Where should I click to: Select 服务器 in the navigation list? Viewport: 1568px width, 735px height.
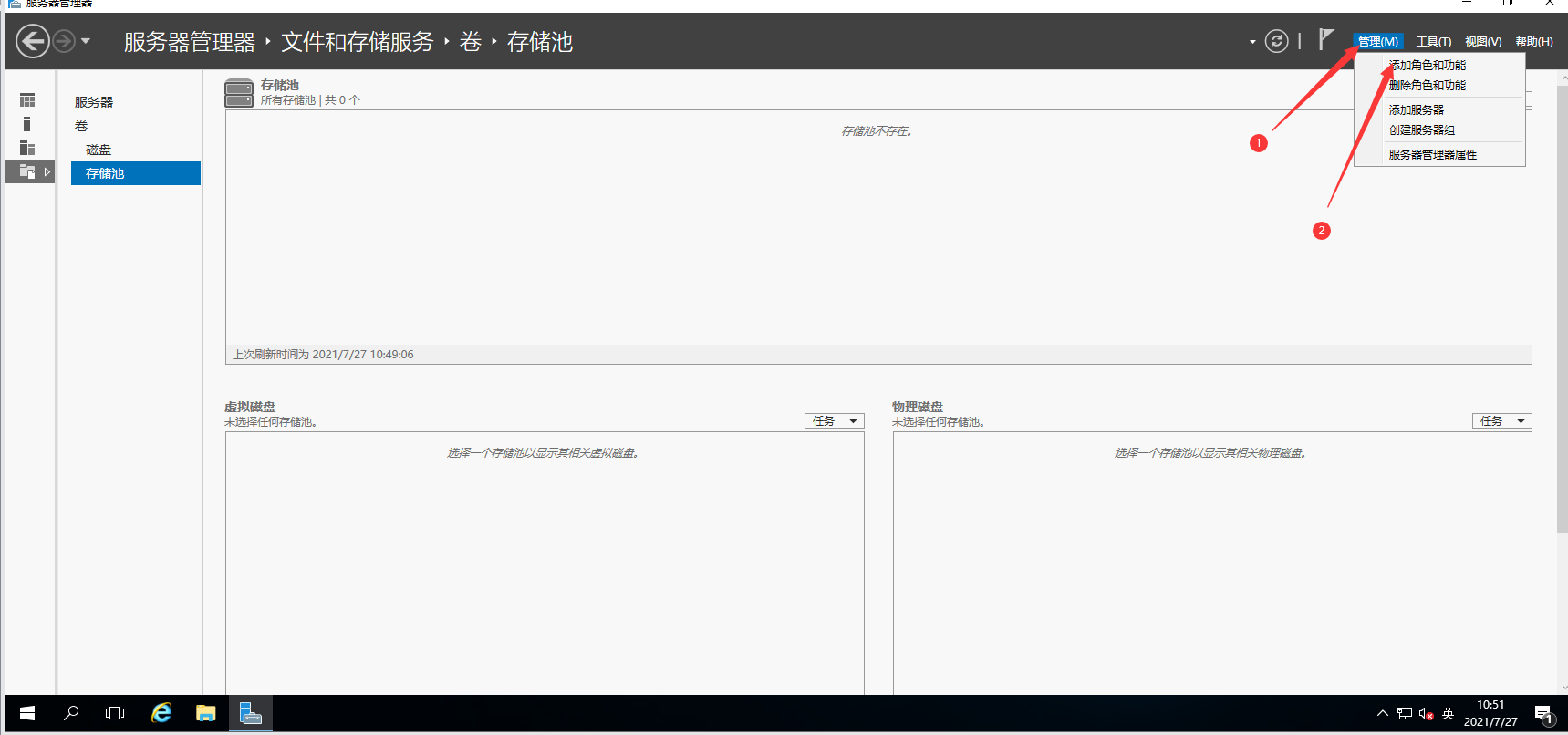[x=94, y=102]
